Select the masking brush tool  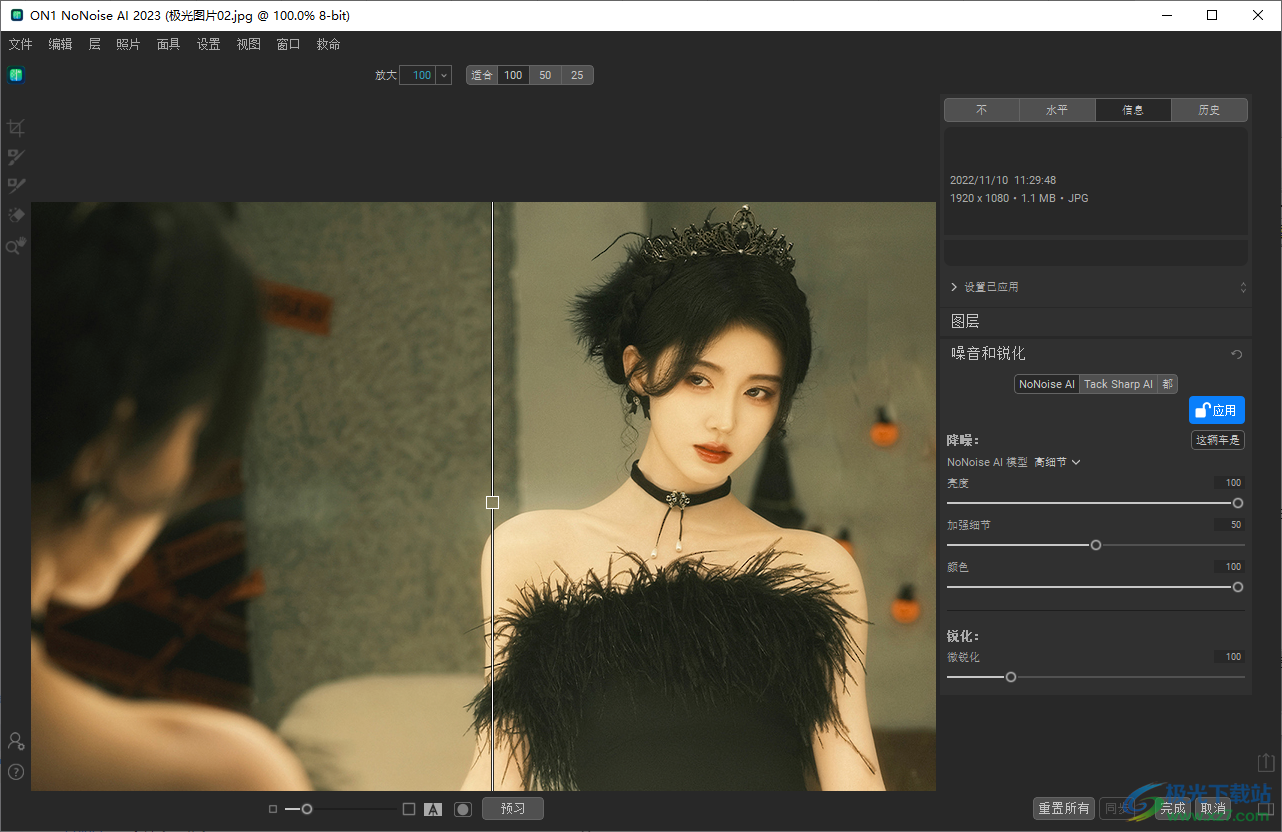(x=16, y=157)
